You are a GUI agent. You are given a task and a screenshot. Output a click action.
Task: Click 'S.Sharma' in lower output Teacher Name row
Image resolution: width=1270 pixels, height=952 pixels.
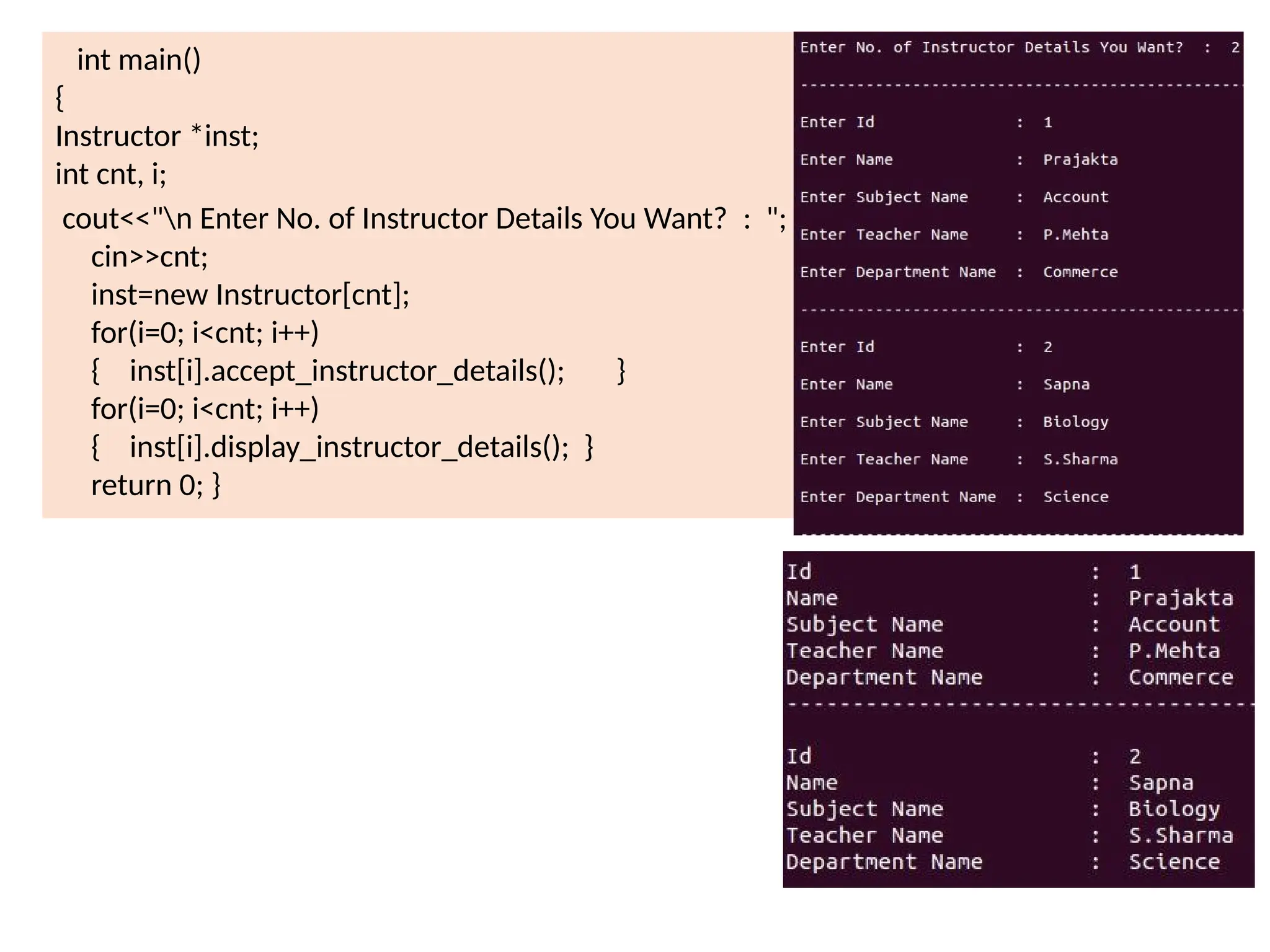pos(1181,836)
